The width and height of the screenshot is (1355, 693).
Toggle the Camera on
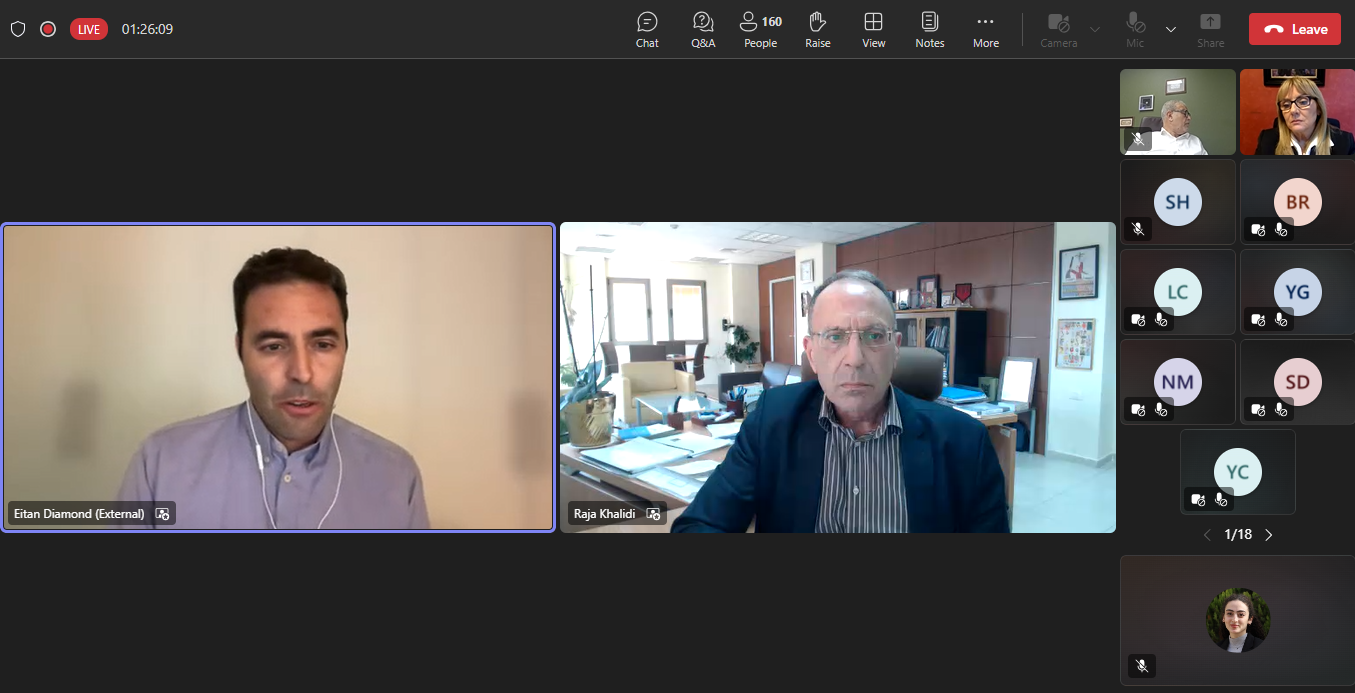pyautogui.click(x=1058, y=29)
